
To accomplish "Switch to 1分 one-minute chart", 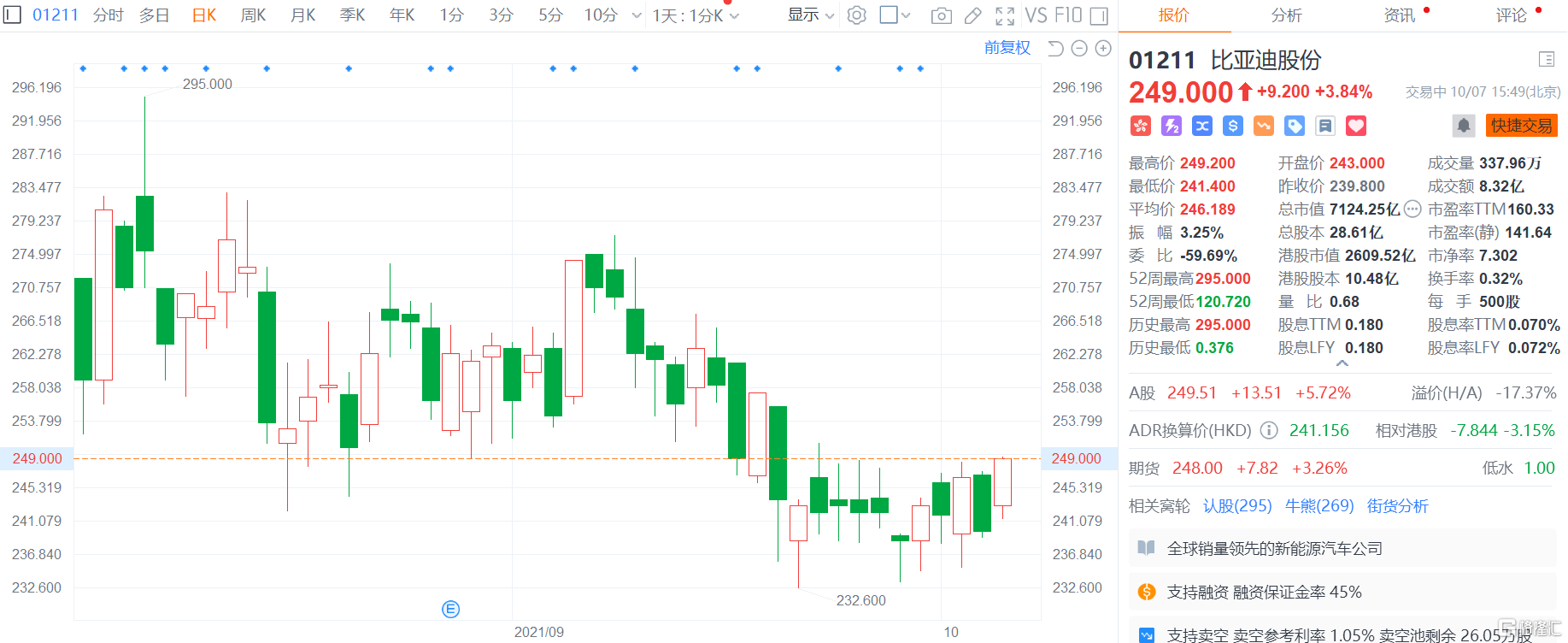I will pyautogui.click(x=452, y=15).
